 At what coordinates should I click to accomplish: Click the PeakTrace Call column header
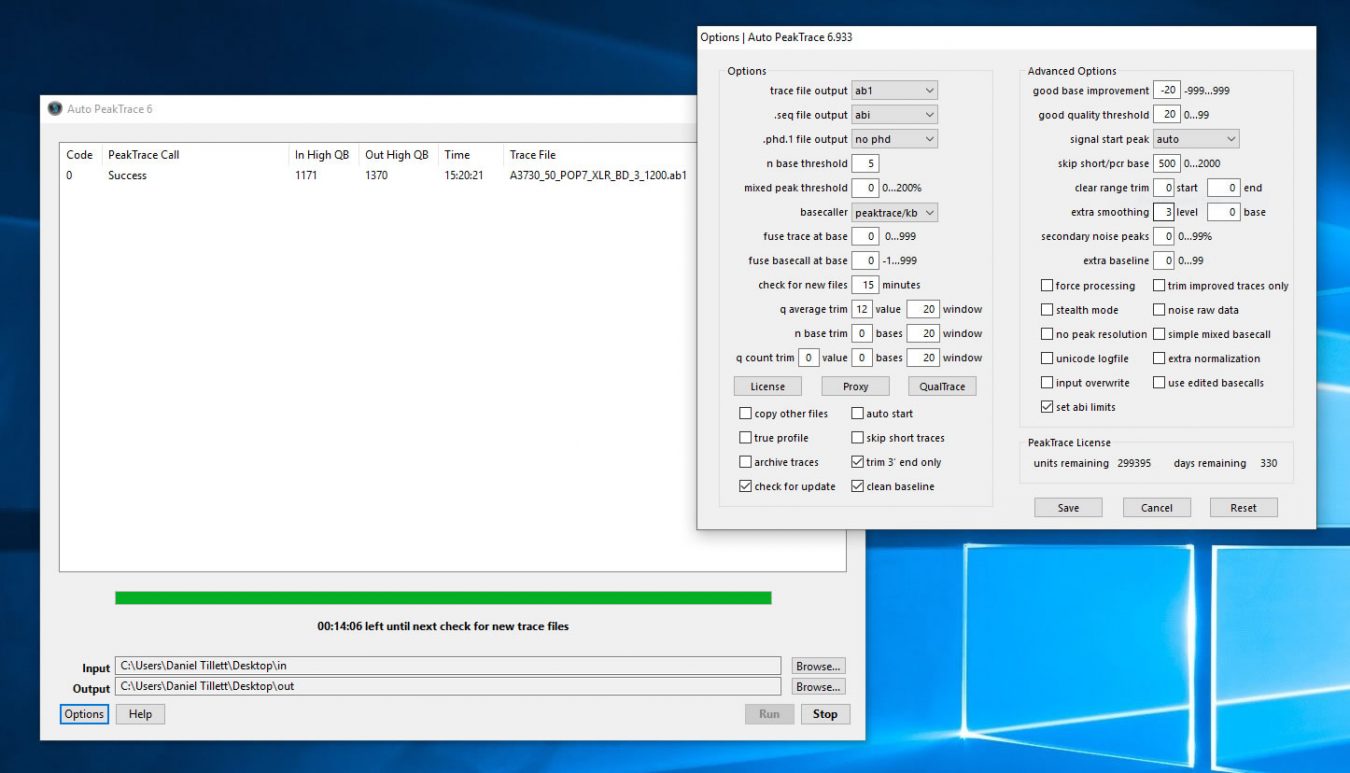(x=144, y=155)
